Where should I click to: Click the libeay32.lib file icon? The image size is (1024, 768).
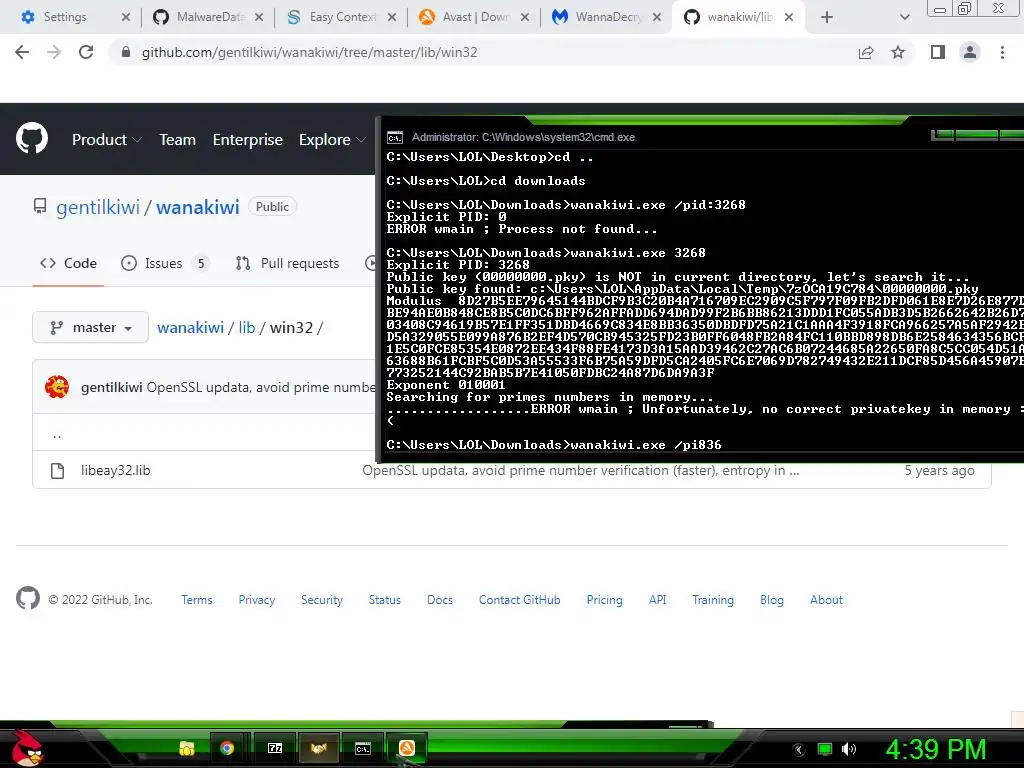point(57,470)
